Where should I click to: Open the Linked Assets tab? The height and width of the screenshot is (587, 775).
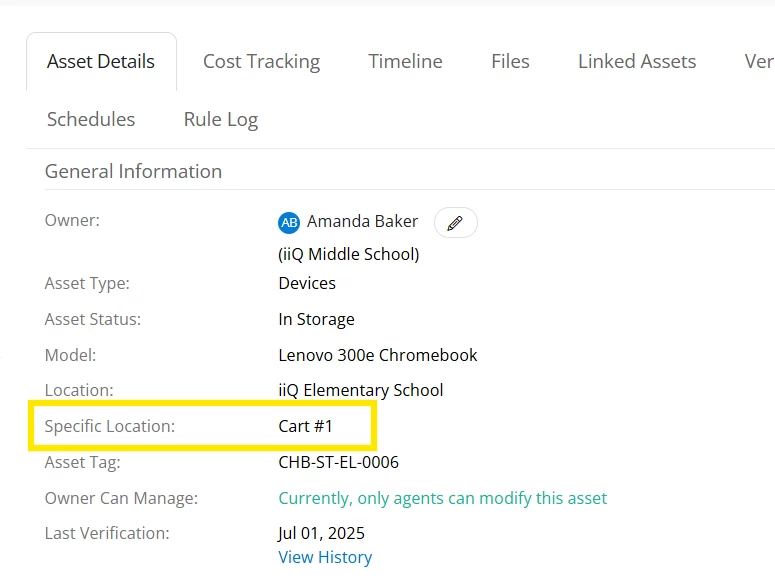(637, 62)
